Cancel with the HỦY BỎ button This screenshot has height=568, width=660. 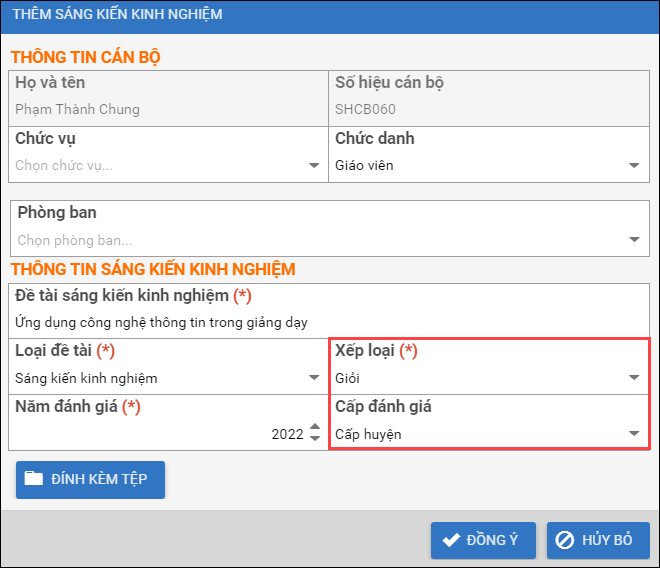tap(598, 540)
